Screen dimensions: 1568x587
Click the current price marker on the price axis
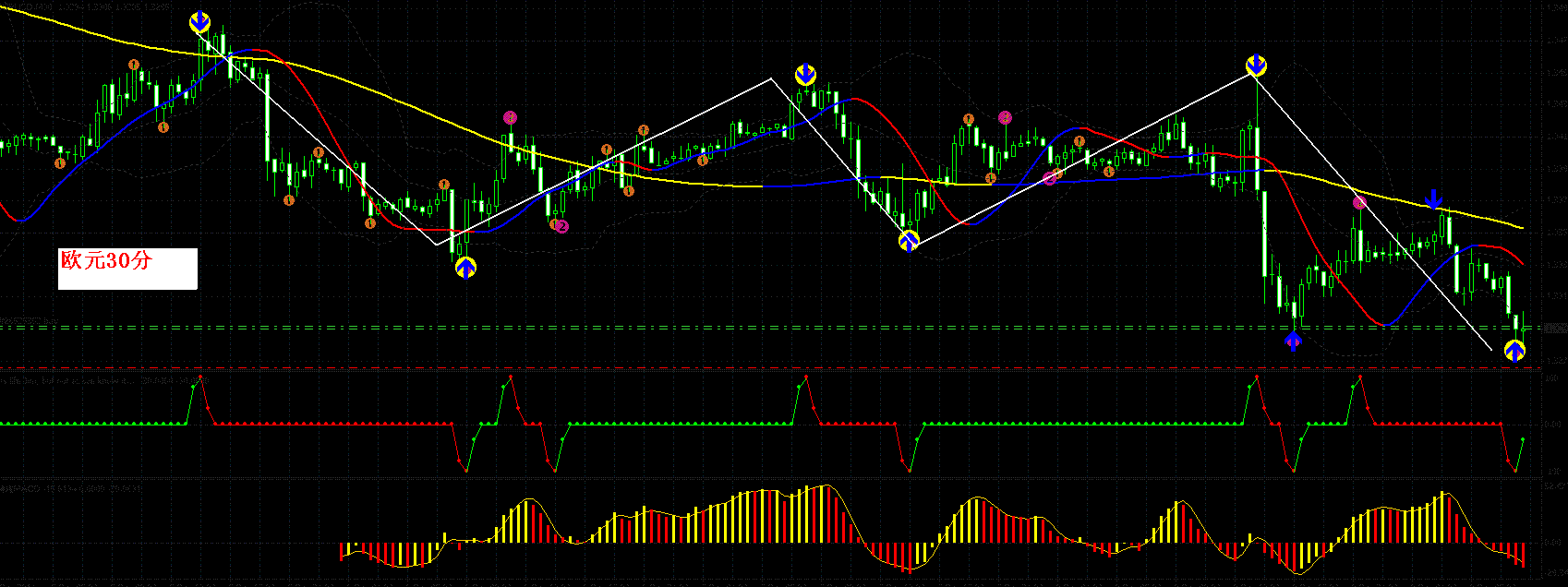coord(1555,327)
